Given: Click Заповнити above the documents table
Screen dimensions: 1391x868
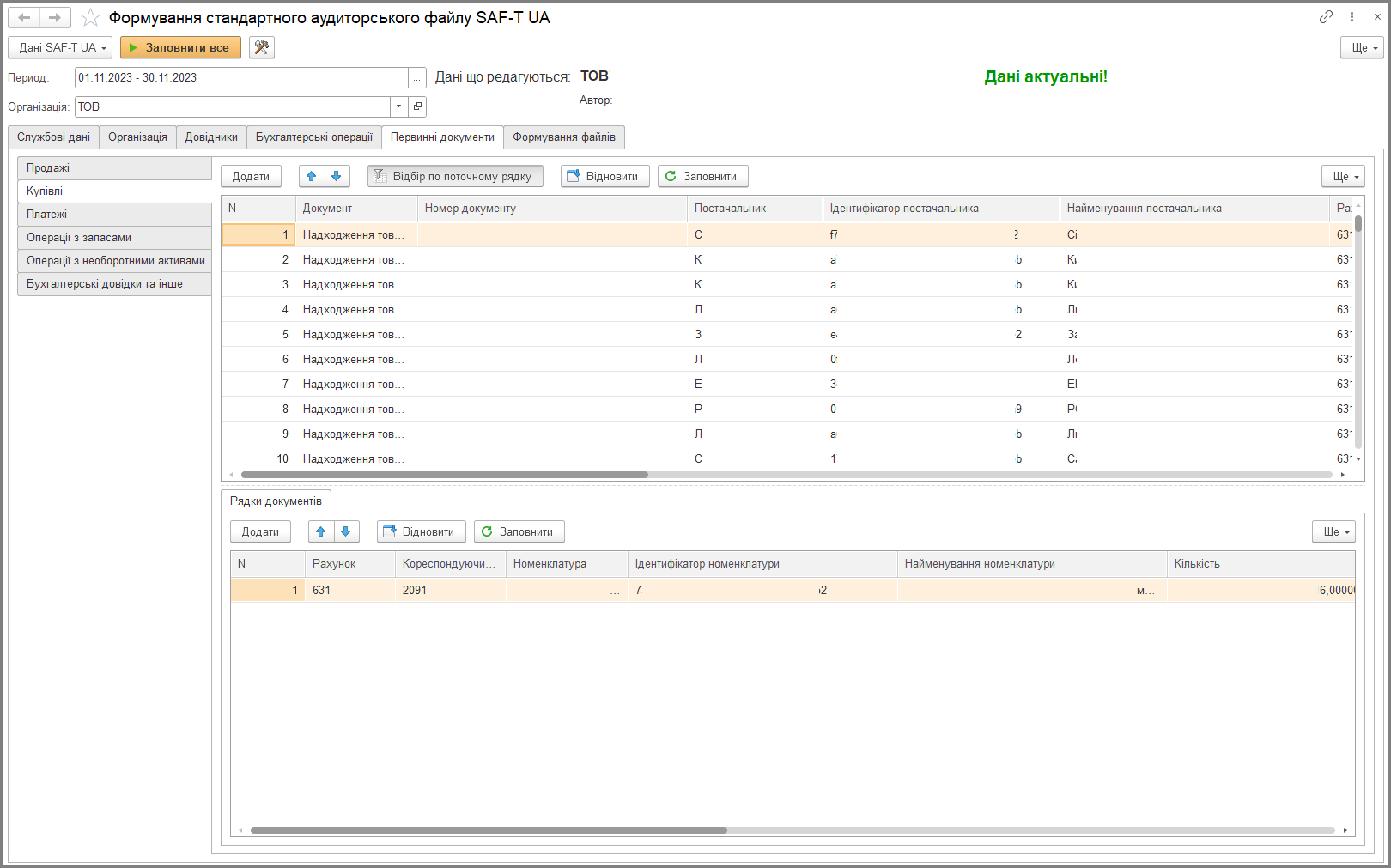Looking at the screenshot, I should click(x=703, y=176).
